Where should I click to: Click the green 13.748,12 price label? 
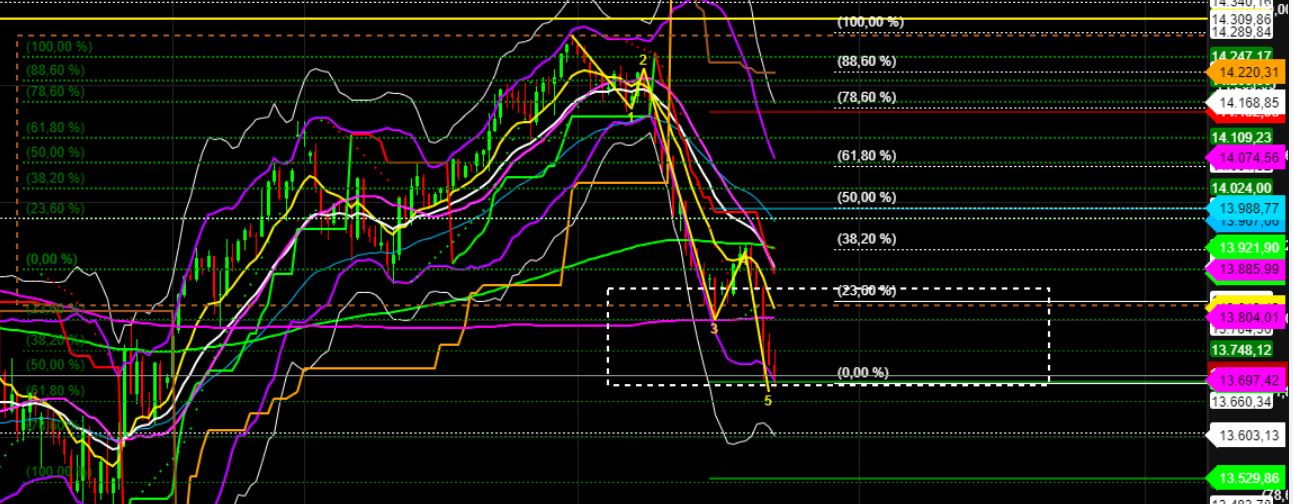[x=1241, y=350]
